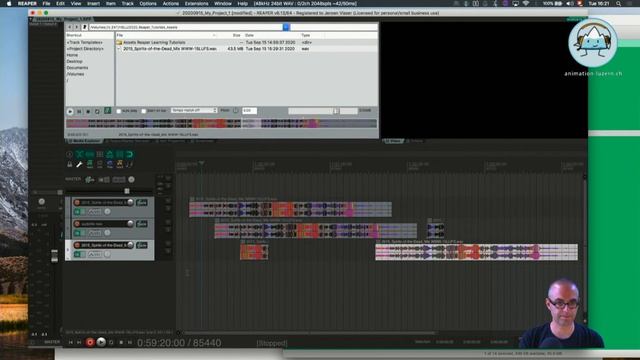Viewport: 640px width, 360px height.
Task: Toggle the item grouping toolbar icon
Action: pyautogui.click(x=90, y=154)
